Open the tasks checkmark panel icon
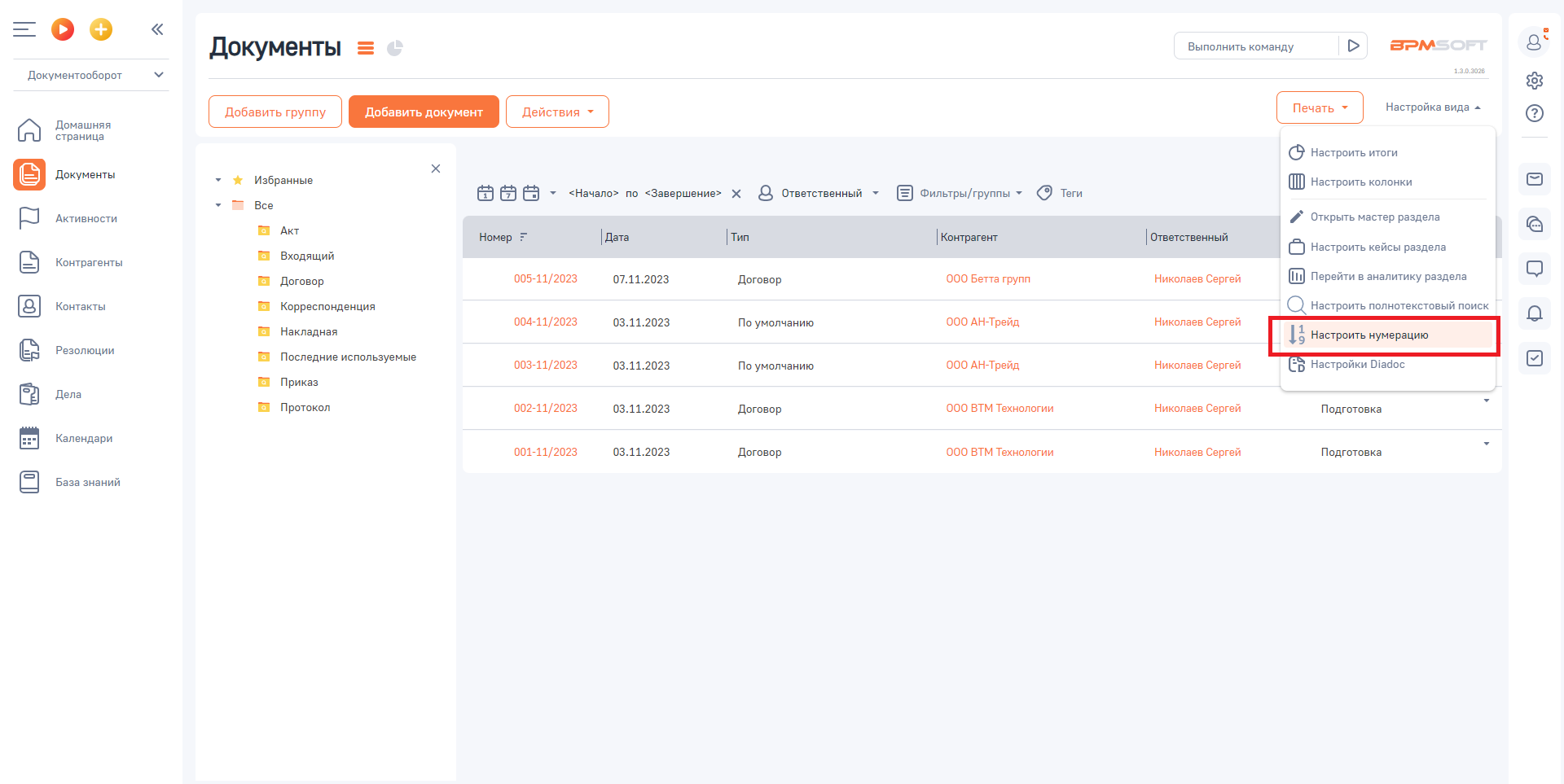The width and height of the screenshot is (1564, 784). [x=1535, y=358]
